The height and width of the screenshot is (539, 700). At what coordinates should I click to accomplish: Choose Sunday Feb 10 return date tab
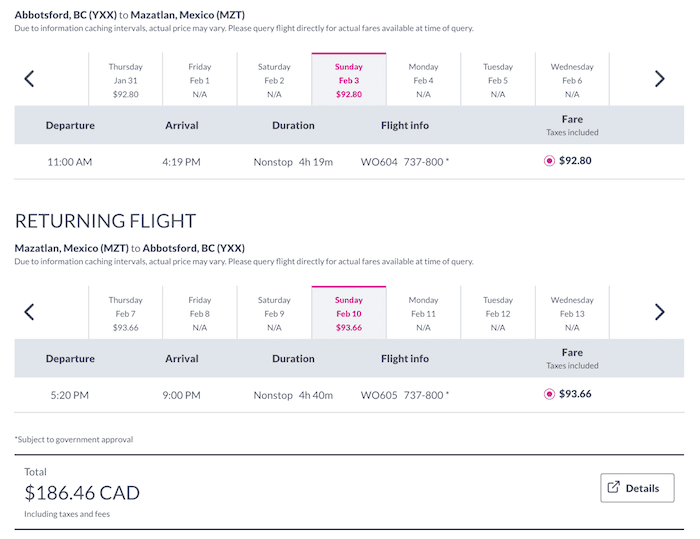349,313
